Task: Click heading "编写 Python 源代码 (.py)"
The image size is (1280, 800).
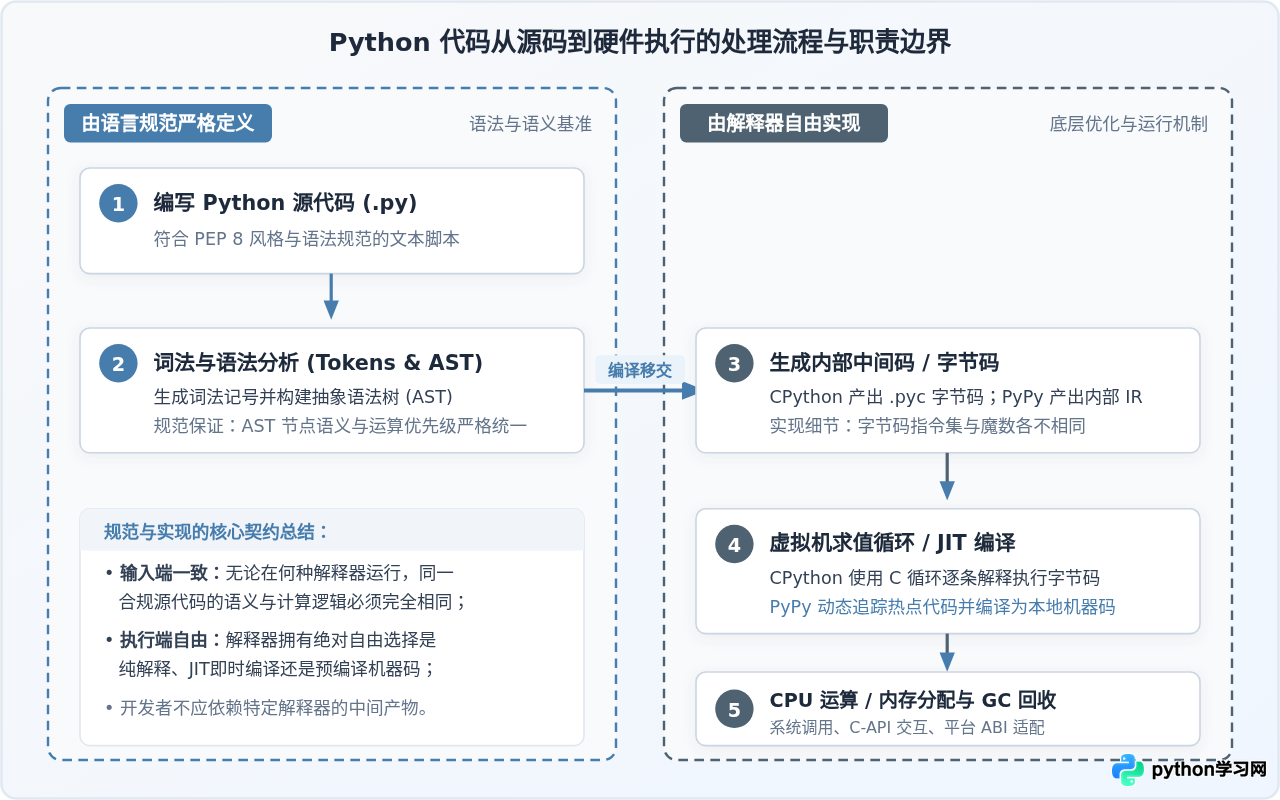Action: coord(285,203)
